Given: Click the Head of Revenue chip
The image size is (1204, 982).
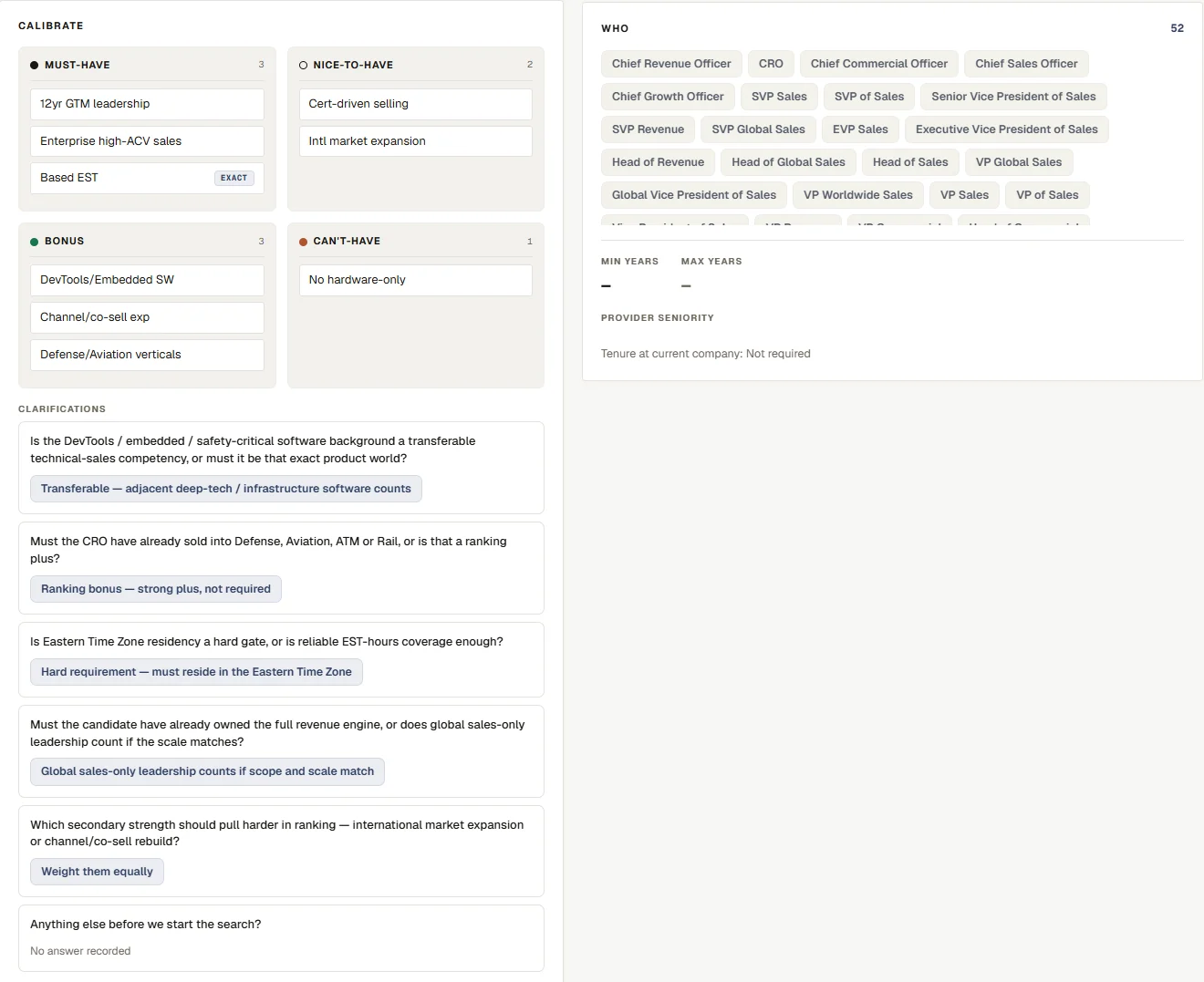Looking at the screenshot, I should (658, 162).
